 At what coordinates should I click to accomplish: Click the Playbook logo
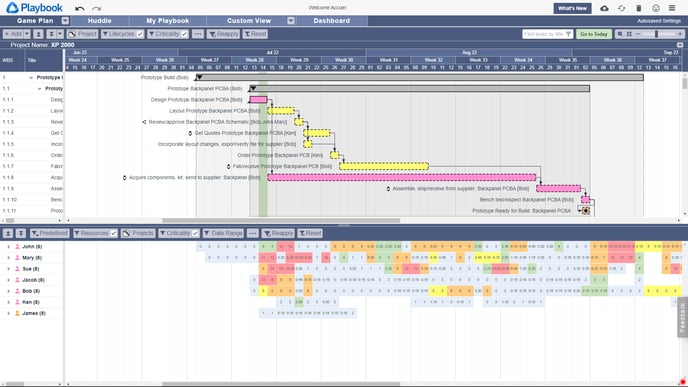34,7
